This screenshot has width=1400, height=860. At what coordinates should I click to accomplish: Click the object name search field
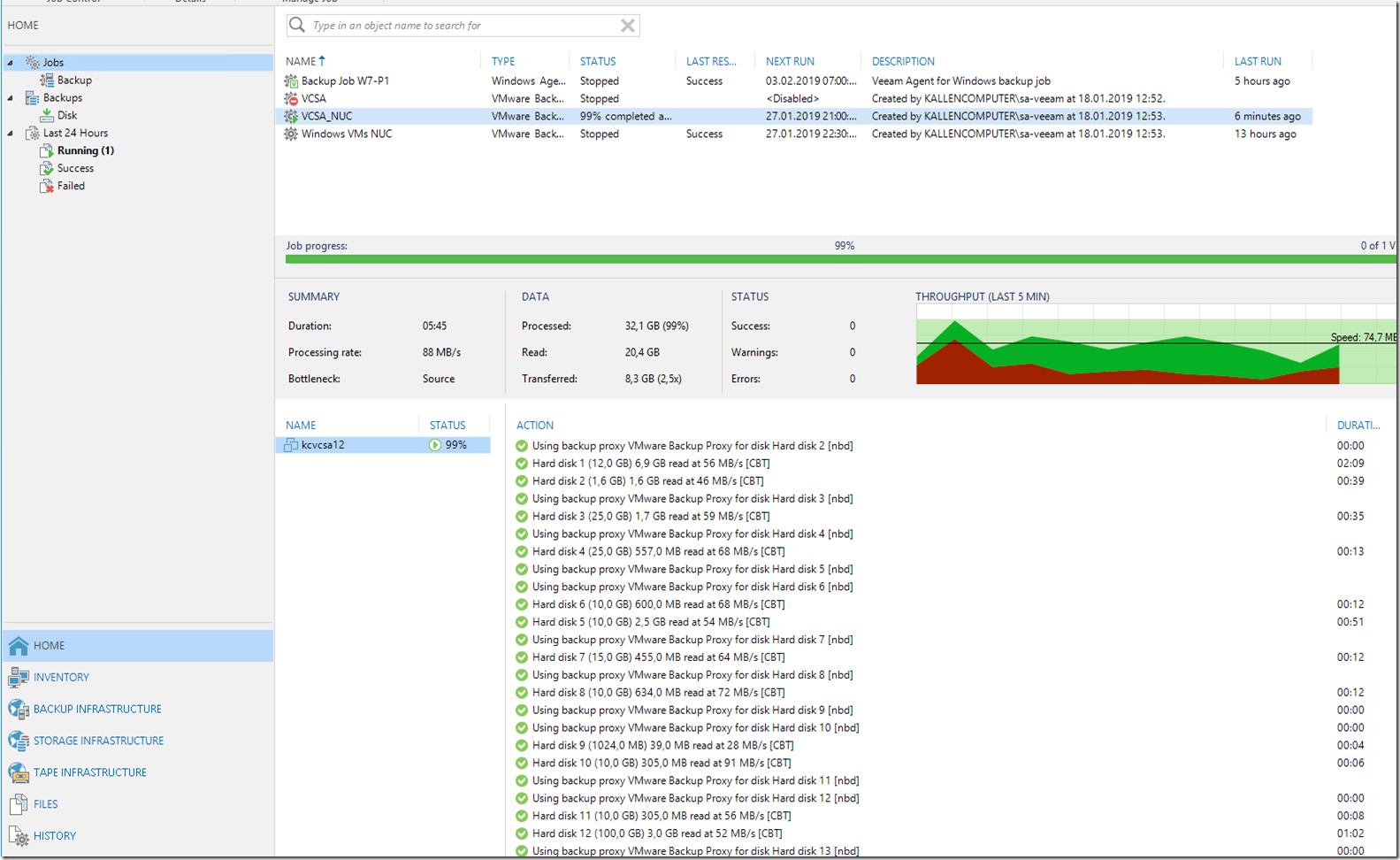point(463,26)
